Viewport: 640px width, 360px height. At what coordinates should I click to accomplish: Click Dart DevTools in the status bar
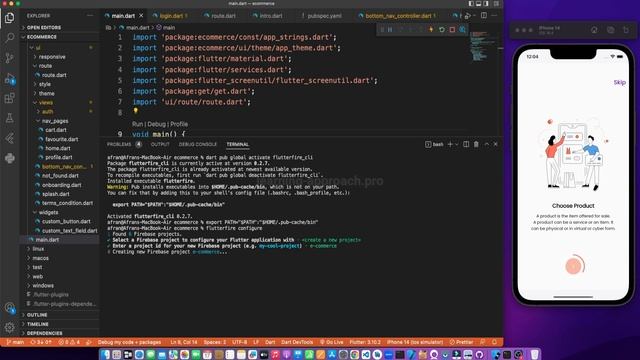coord(297,342)
